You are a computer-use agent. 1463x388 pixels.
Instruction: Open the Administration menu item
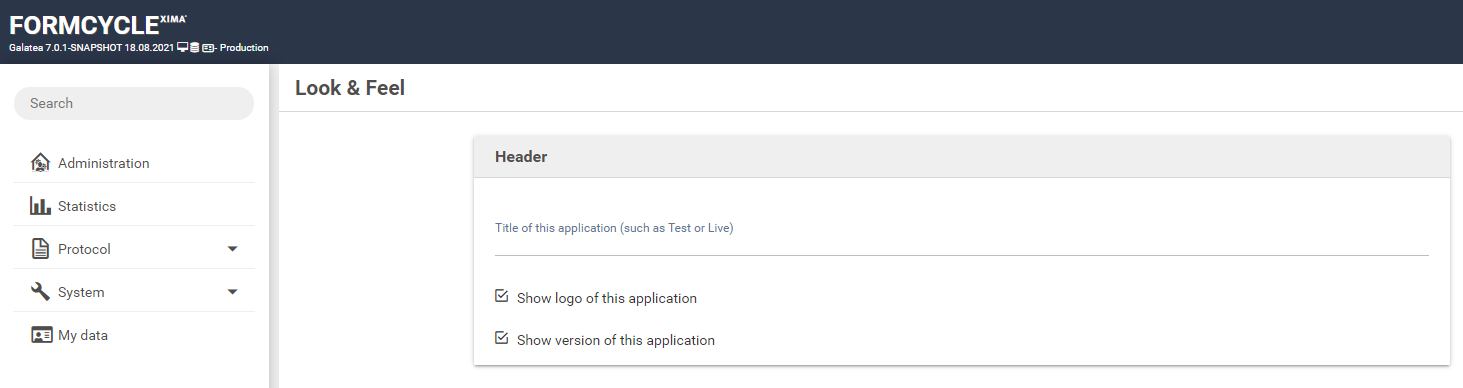pyautogui.click(x=135, y=163)
